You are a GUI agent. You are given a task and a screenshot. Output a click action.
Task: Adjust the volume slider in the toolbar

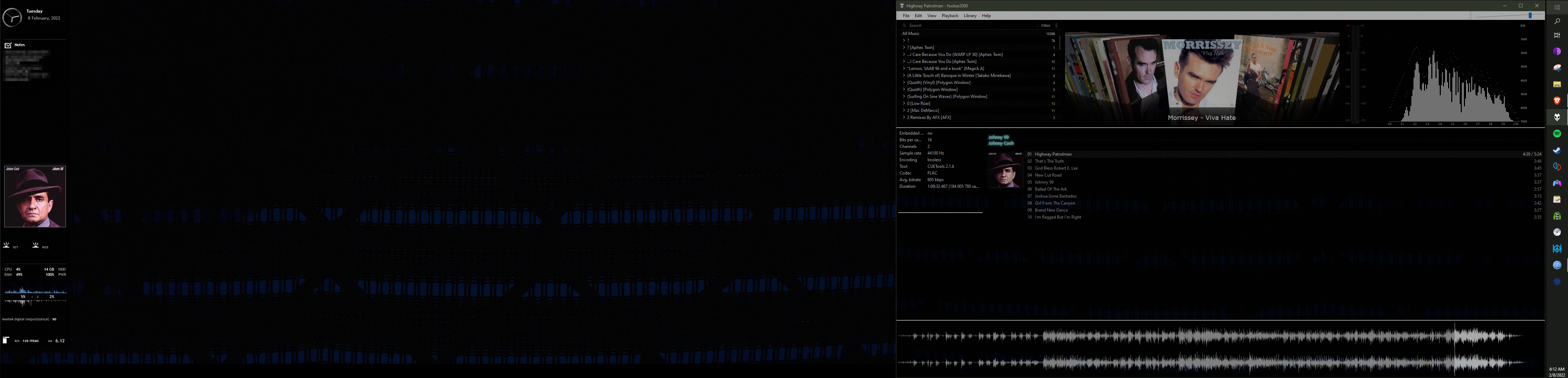1529,16
